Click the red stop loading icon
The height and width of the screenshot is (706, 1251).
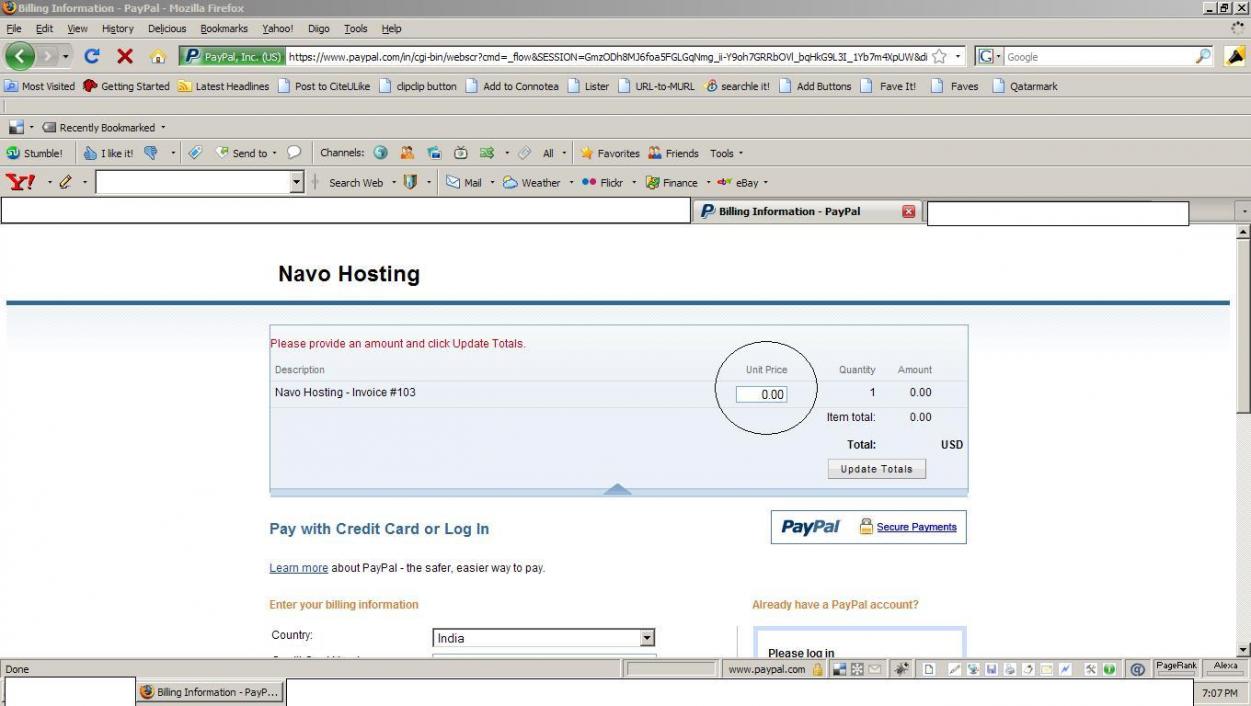(125, 57)
